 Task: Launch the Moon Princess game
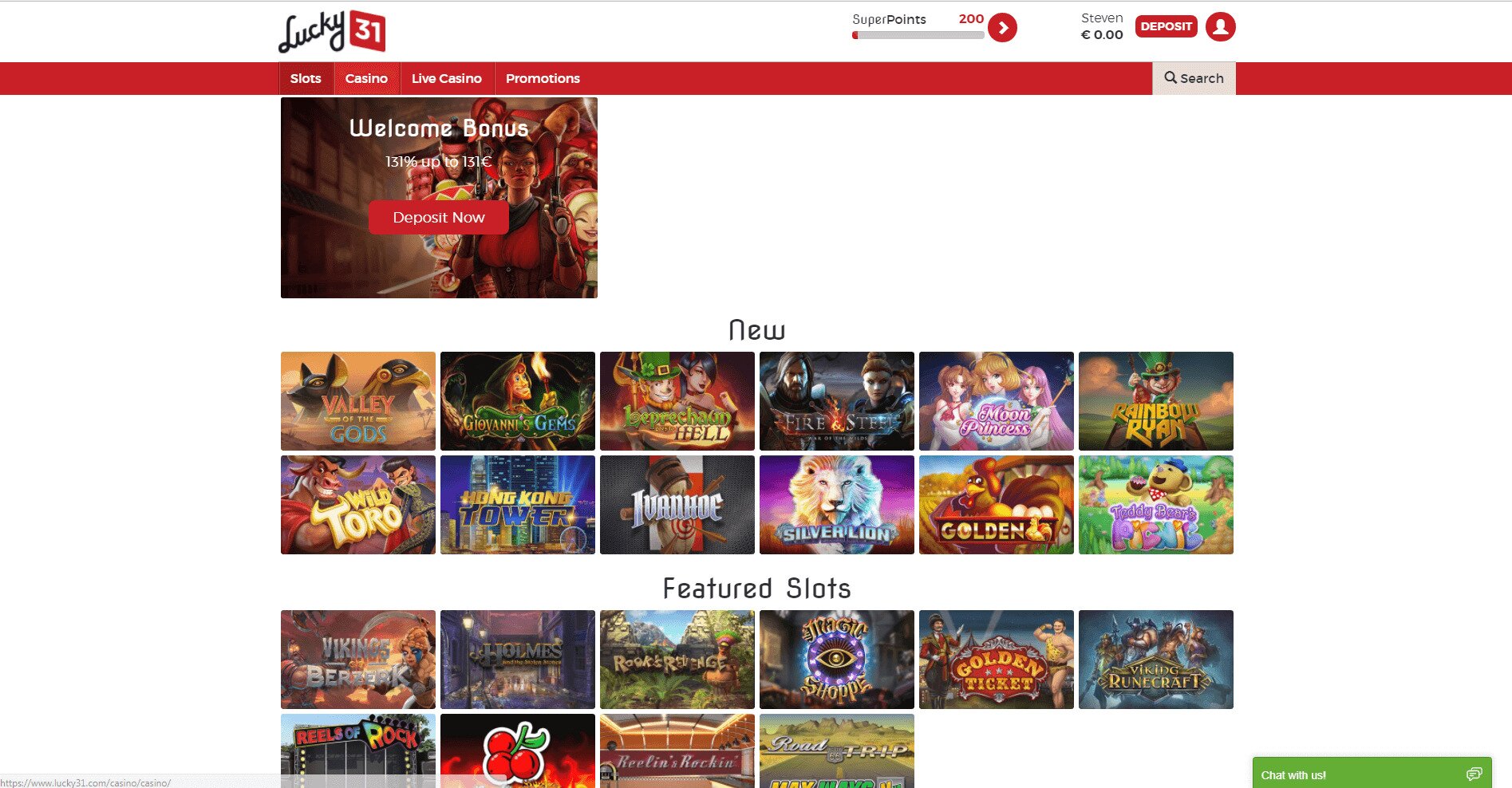[x=997, y=401]
